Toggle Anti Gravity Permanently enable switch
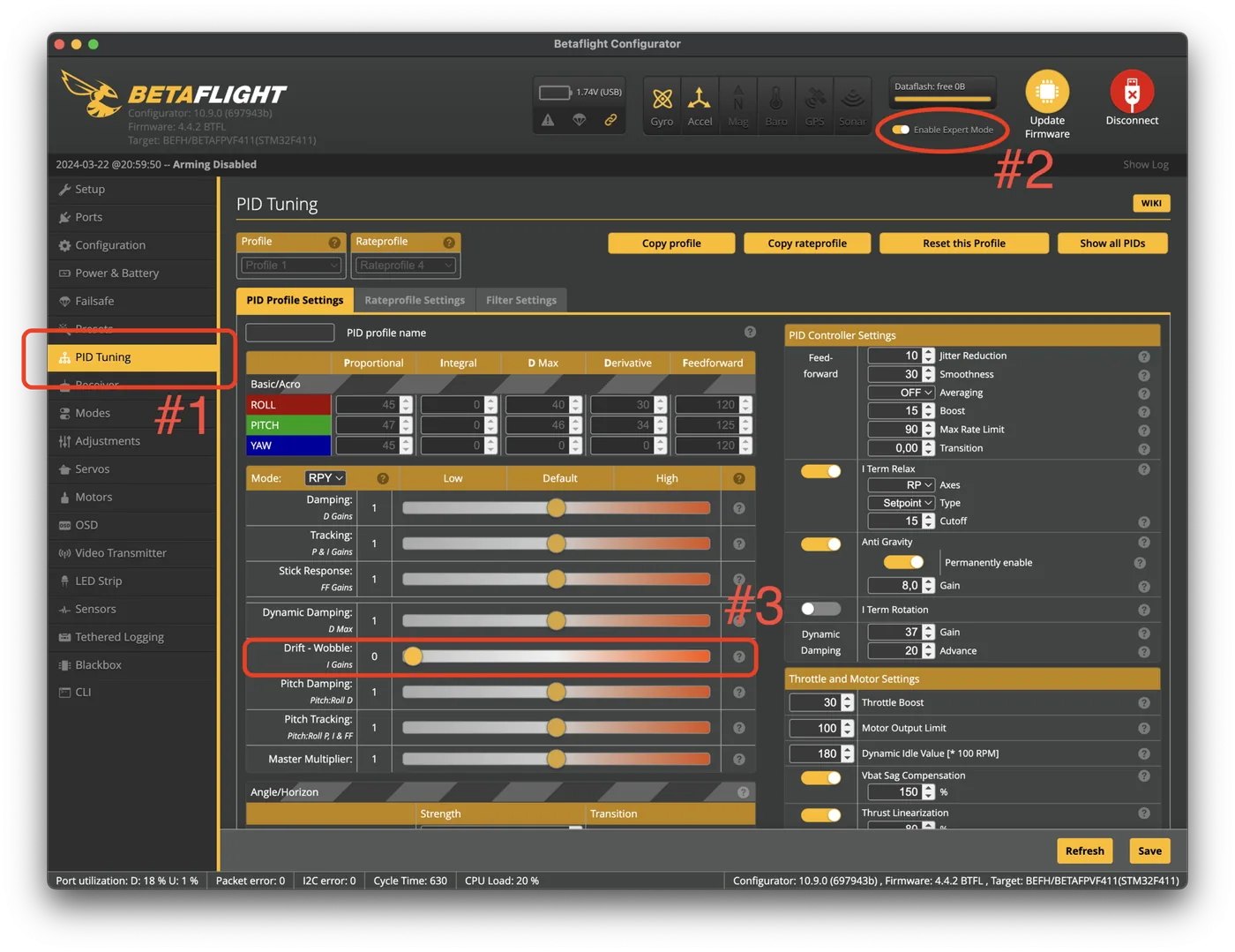The width and height of the screenshot is (1235, 952). (x=903, y=562)
